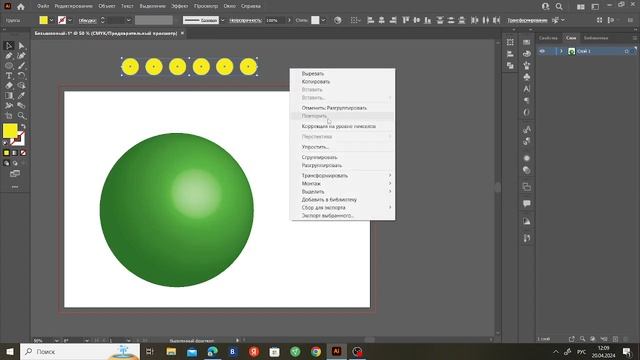Select the Eraser tool
Viewport: 640px width, 360px height.
[9, 86]
